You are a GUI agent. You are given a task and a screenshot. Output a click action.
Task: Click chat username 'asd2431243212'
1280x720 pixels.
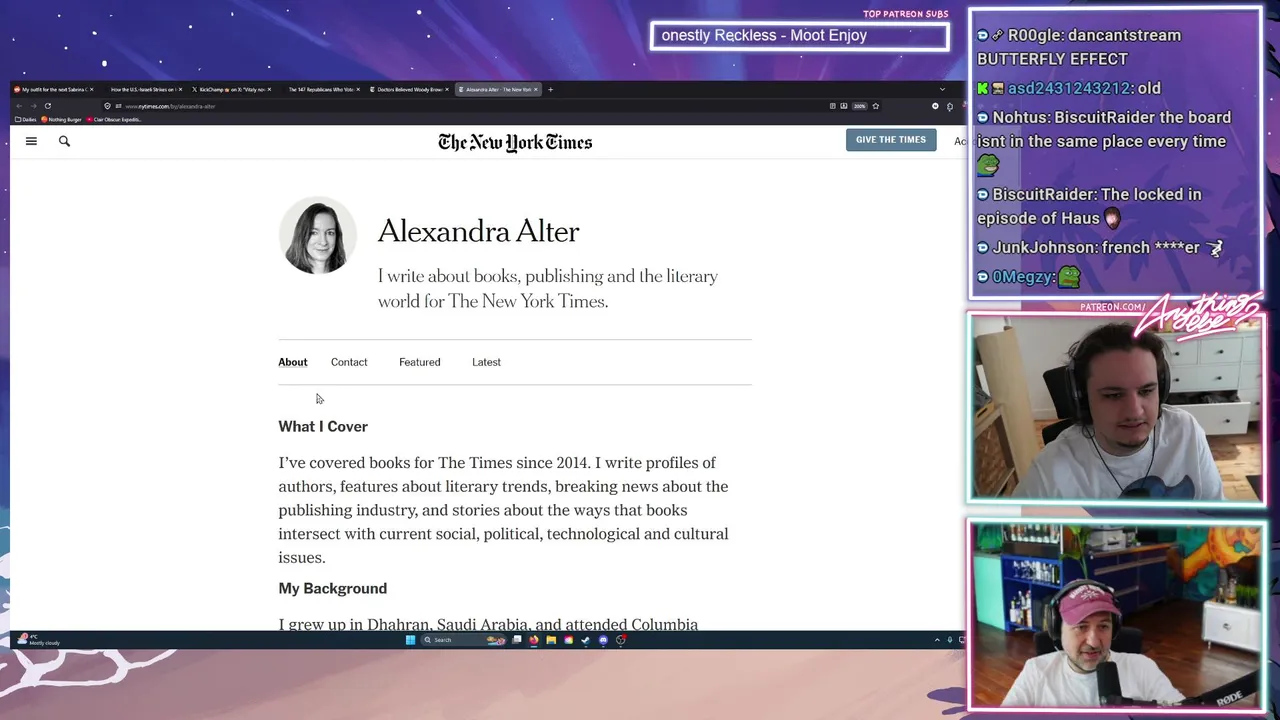[x=1069, y=88]
